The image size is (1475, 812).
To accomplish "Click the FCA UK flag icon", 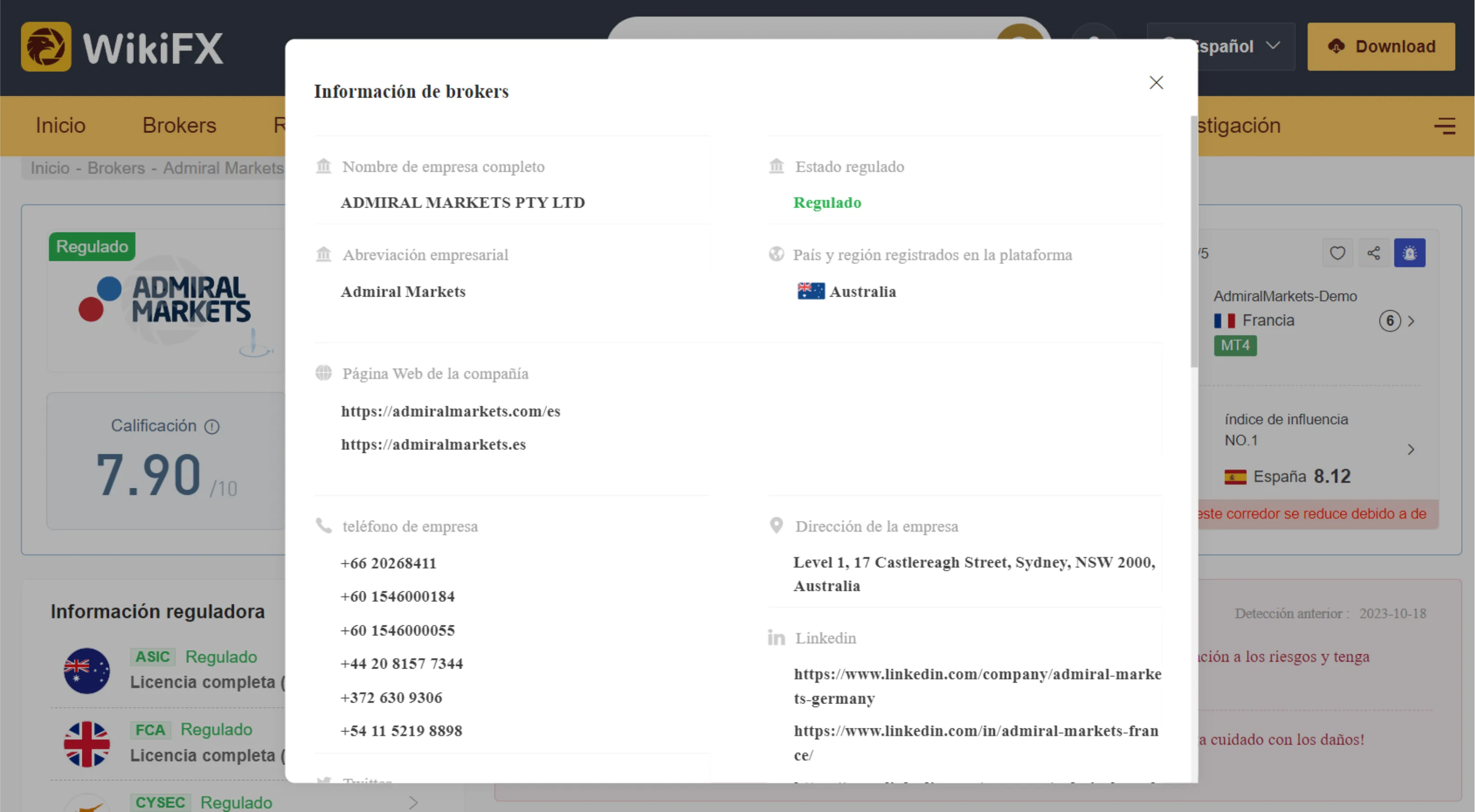I will [x=86, y=744].
